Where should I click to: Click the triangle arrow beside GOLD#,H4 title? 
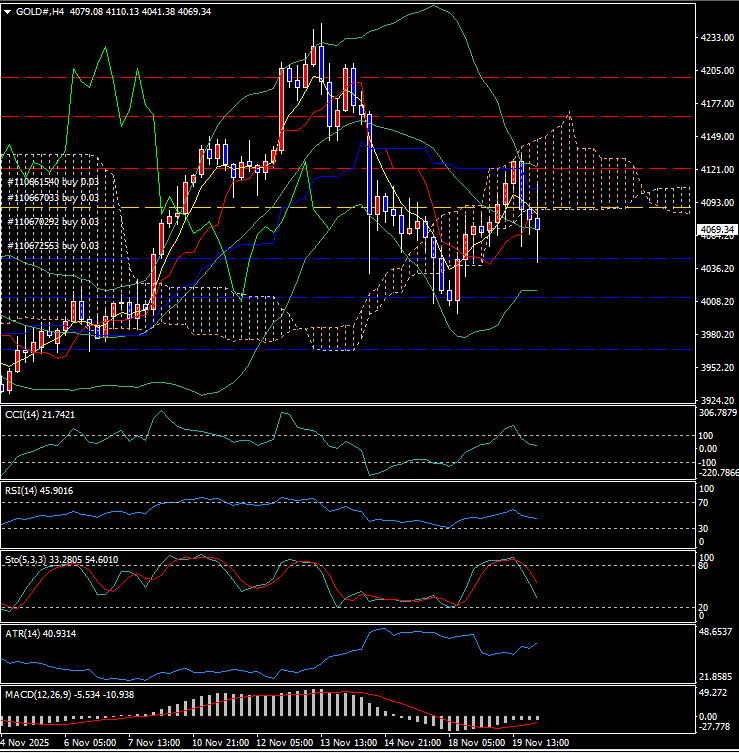(x=8, y=11)
